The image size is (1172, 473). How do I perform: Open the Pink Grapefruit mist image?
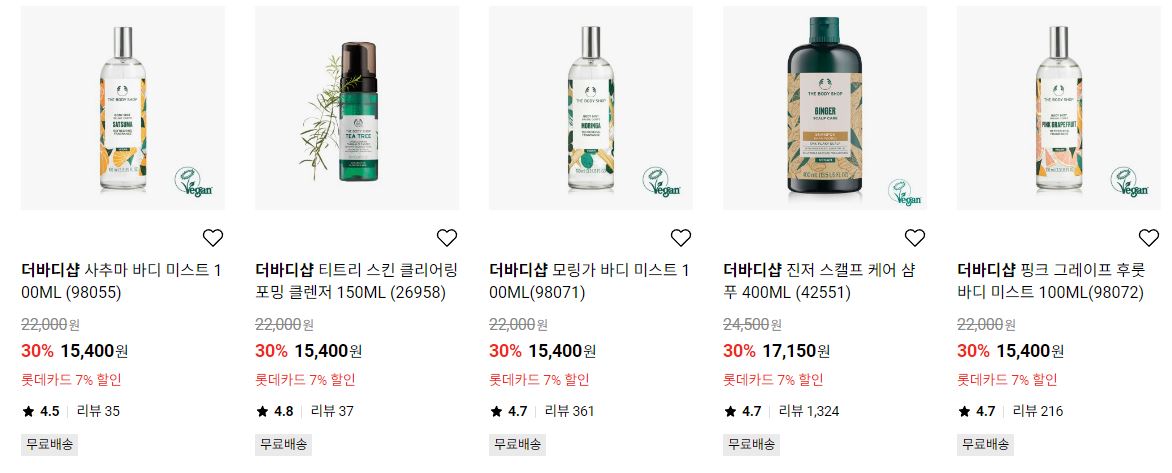click(1058, 108)
